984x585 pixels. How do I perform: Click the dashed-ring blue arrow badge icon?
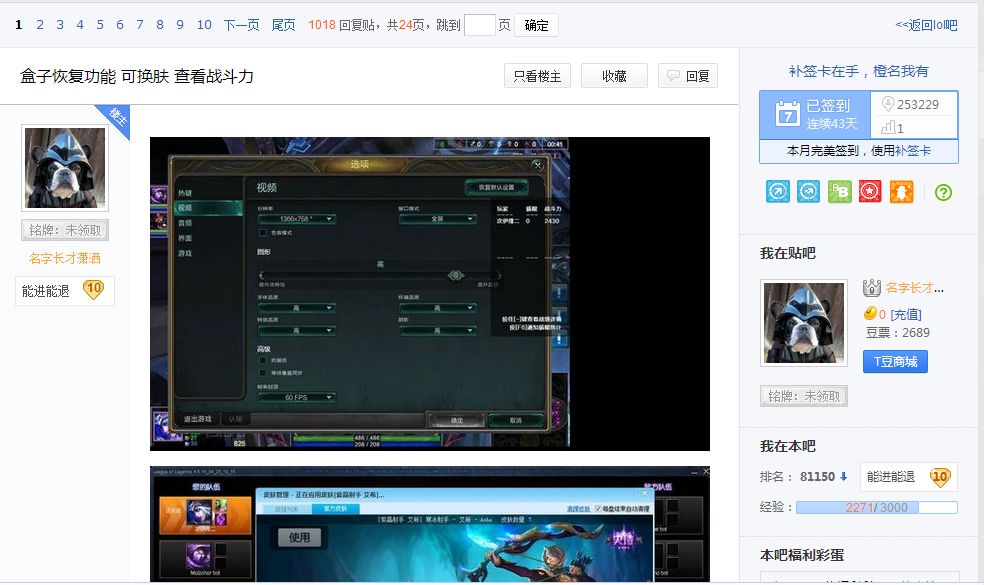tap(808, 191)
